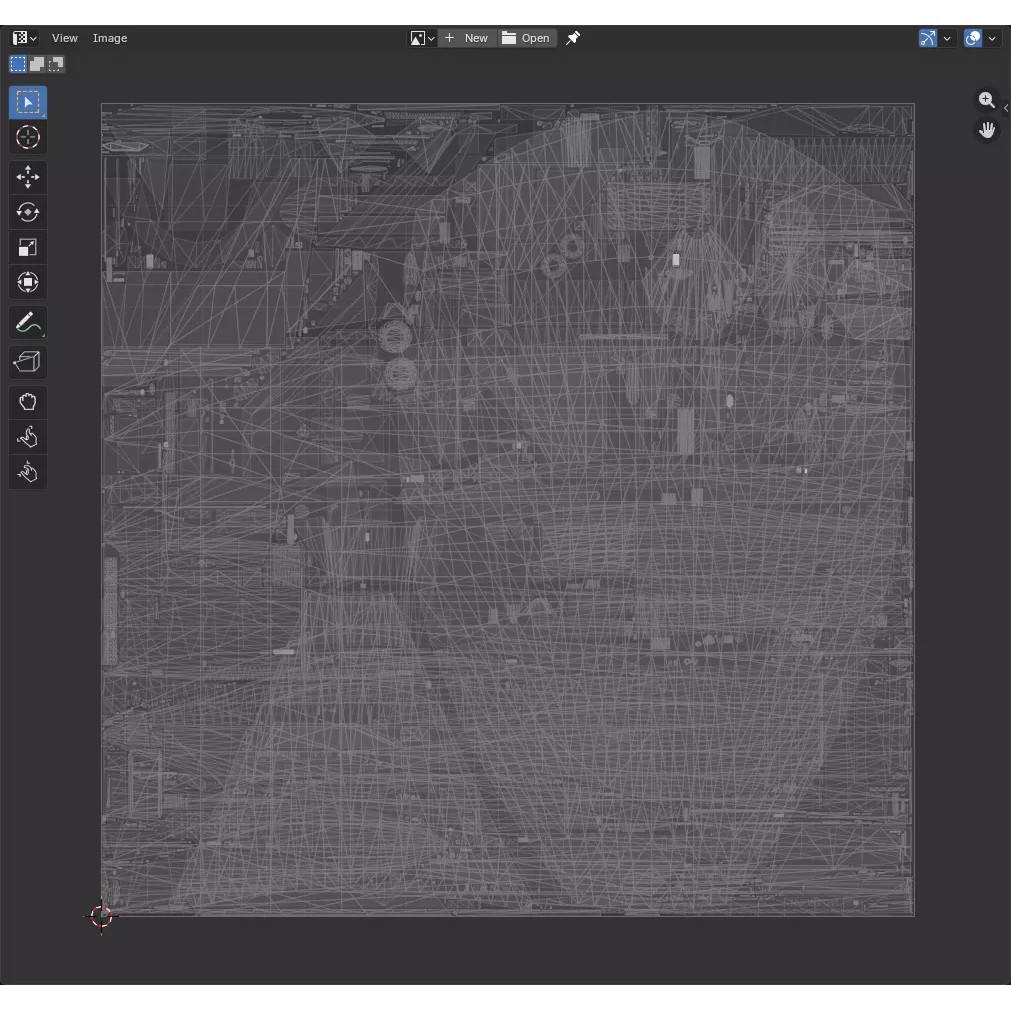The width and height of the screenshot is (1011, 1011).
Task: Activate the Transform tool
Action: coord(28,283)
